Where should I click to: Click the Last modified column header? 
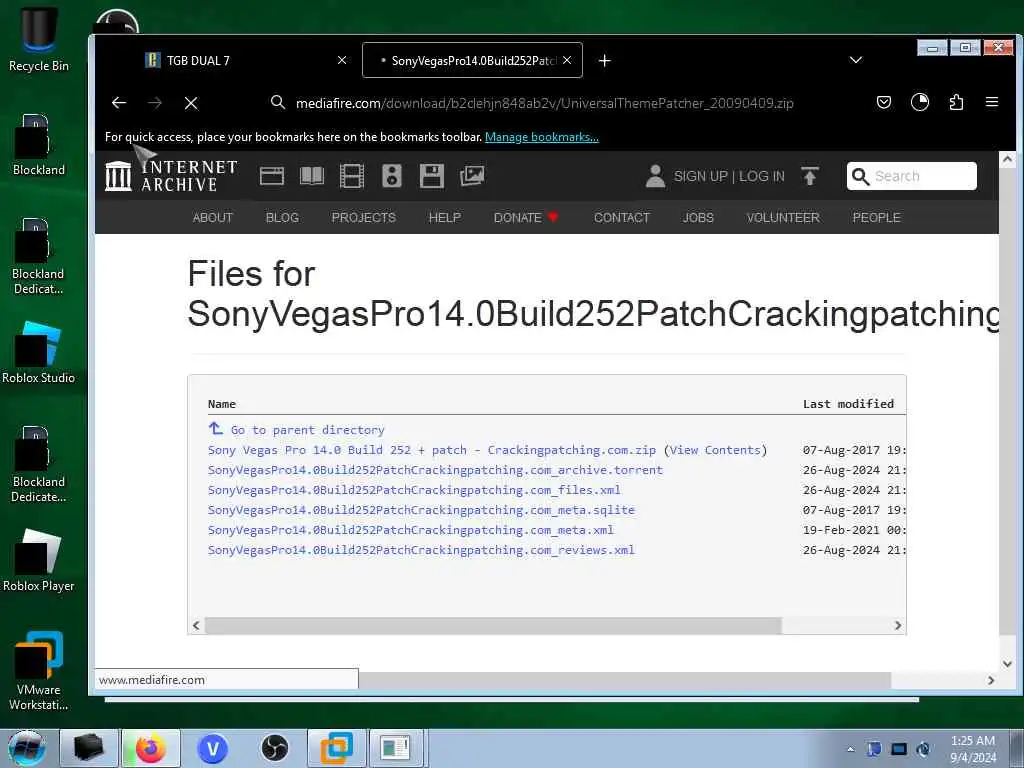point(848,404)
